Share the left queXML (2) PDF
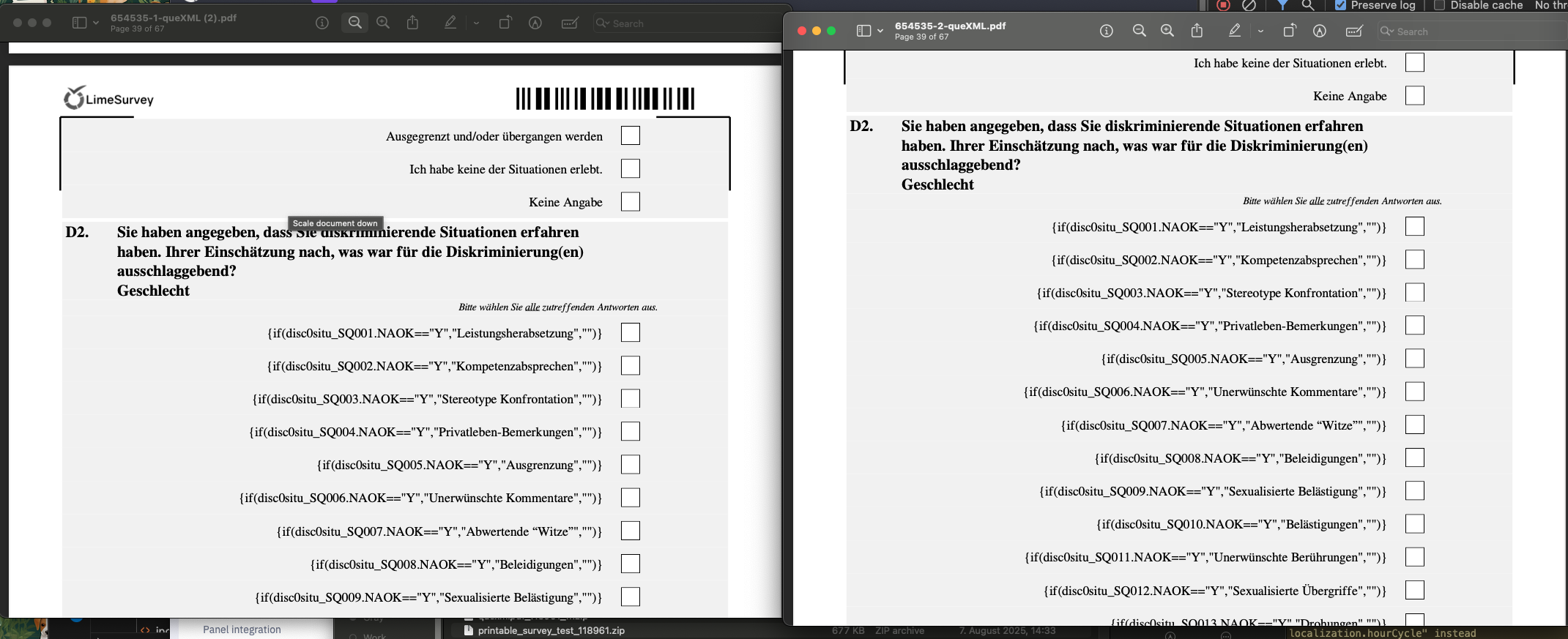1568x639 pixels. point(413,23)
